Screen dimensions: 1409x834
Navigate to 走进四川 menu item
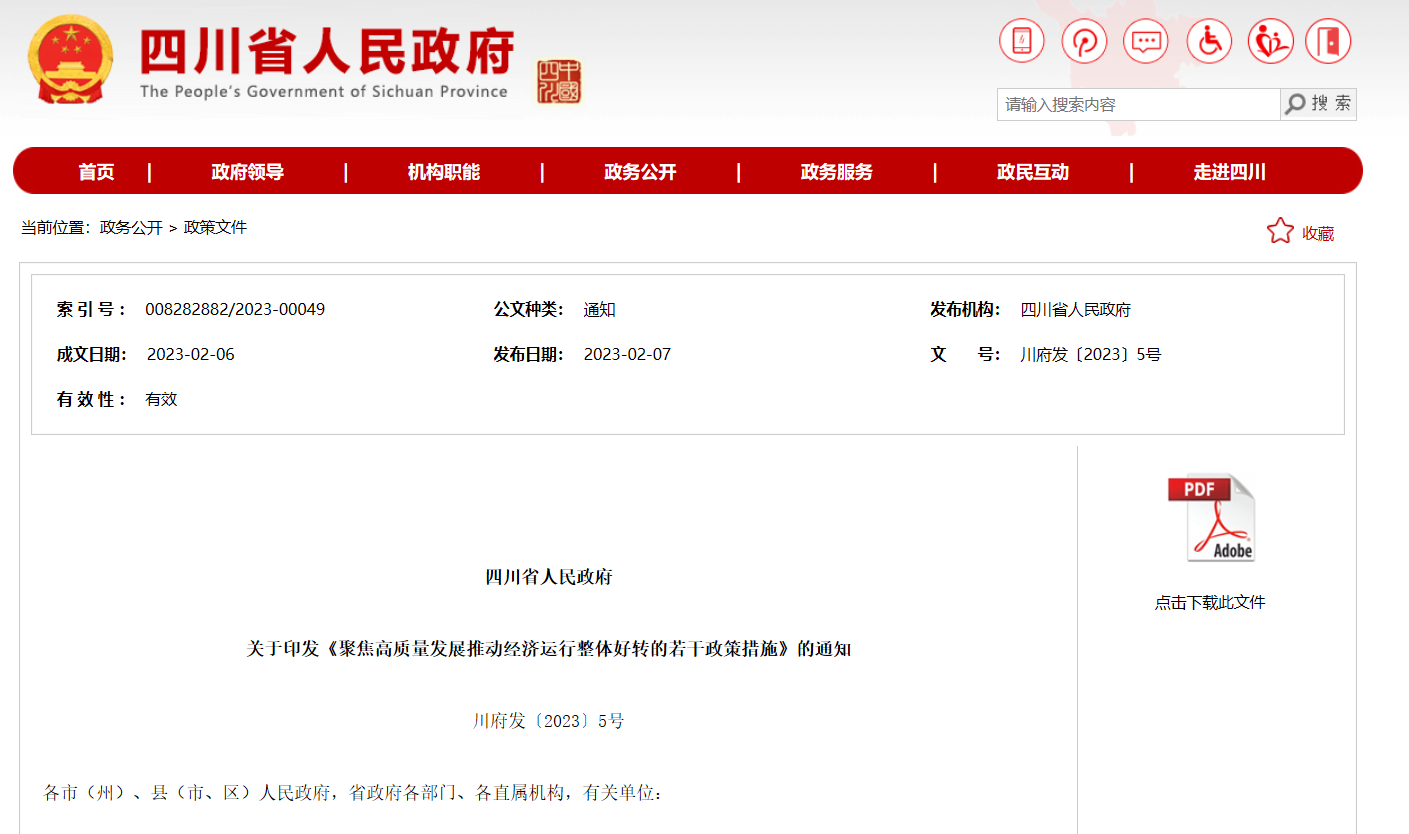pos(1229,172)
